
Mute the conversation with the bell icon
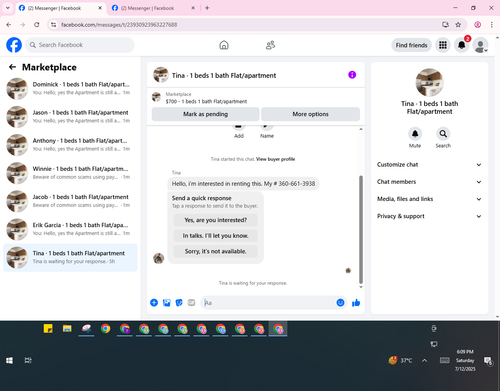(415, 134)
